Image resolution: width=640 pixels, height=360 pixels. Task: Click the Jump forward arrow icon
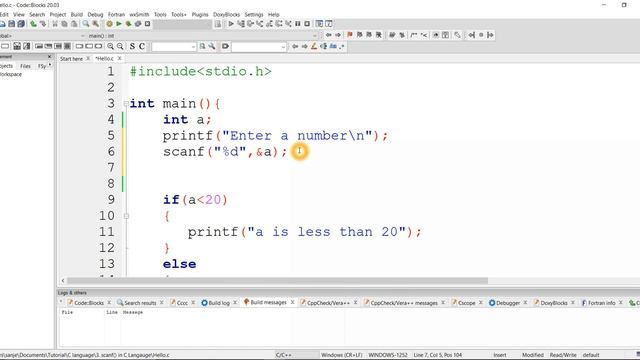pyautogui.click(x=338, y=35)
